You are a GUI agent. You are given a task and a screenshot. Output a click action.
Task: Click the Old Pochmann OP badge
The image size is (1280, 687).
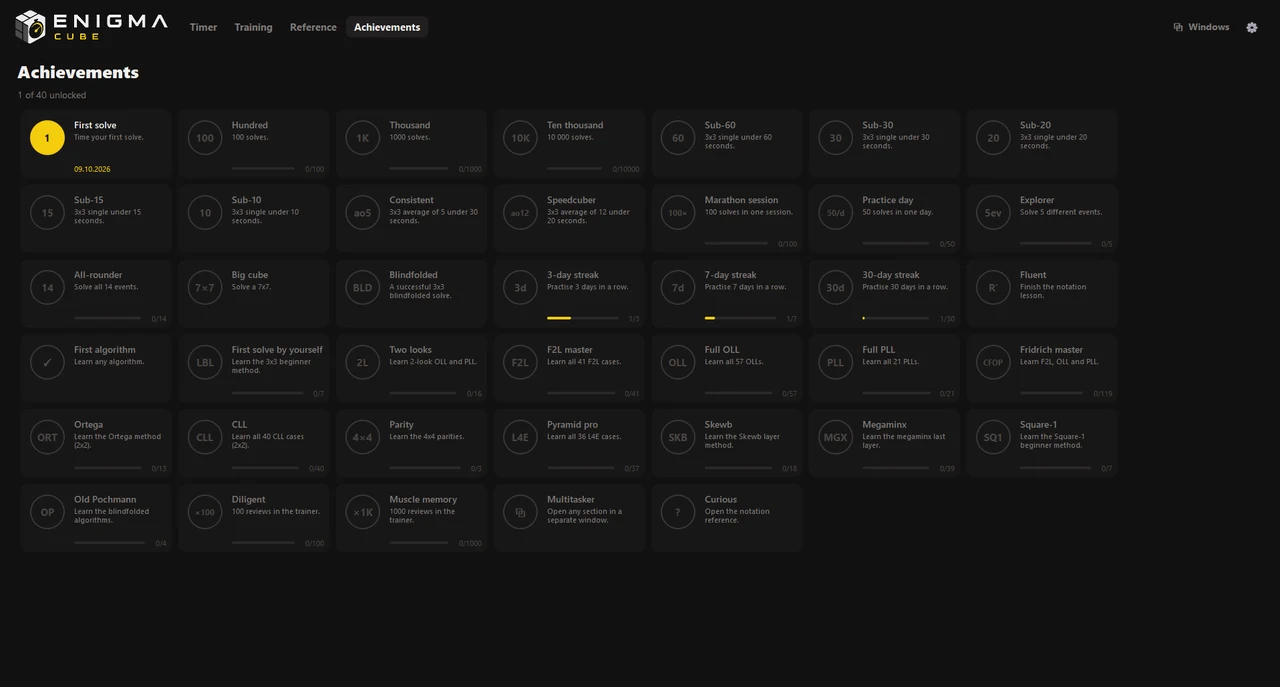47,513
